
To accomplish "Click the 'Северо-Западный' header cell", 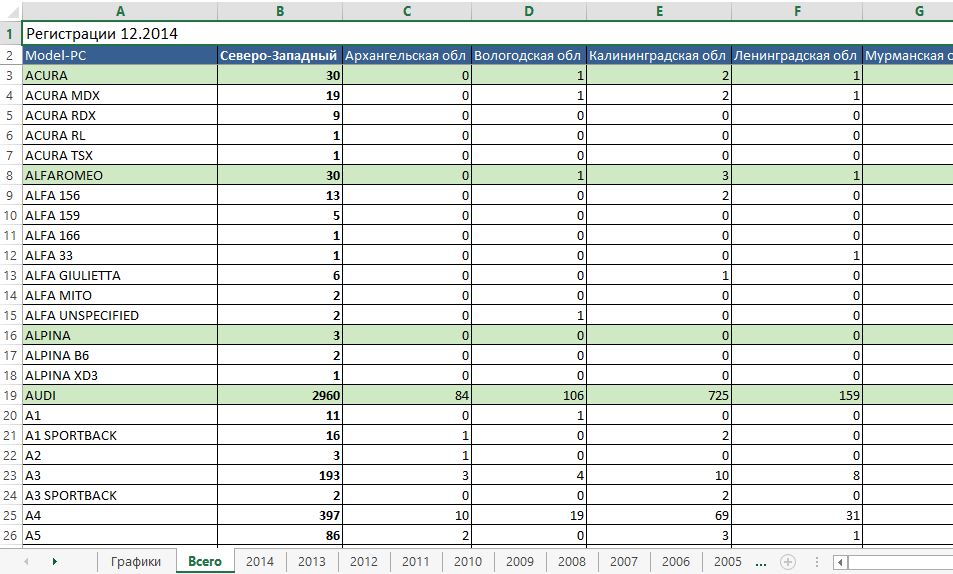I will click(280, 55).
